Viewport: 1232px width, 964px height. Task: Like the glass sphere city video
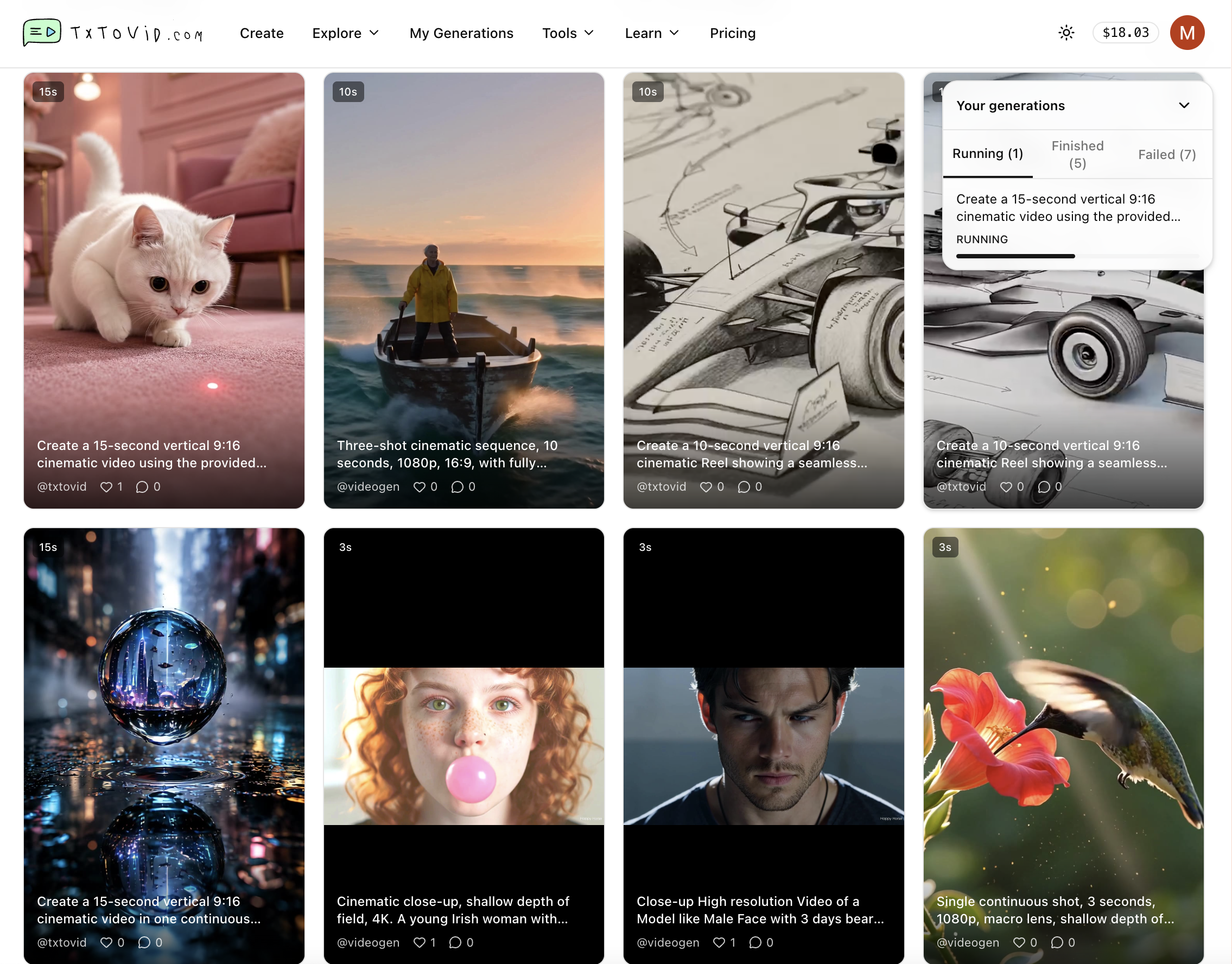tap(106, 942)
